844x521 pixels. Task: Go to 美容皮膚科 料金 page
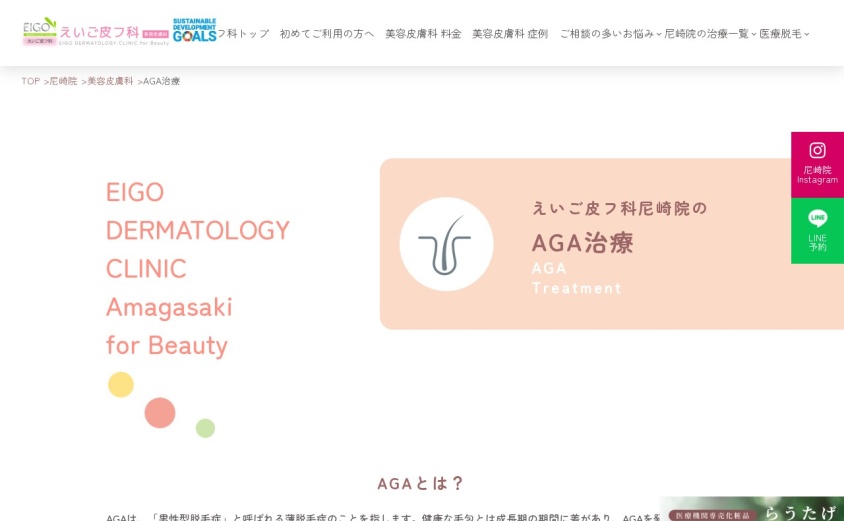(x=423, y=34)
